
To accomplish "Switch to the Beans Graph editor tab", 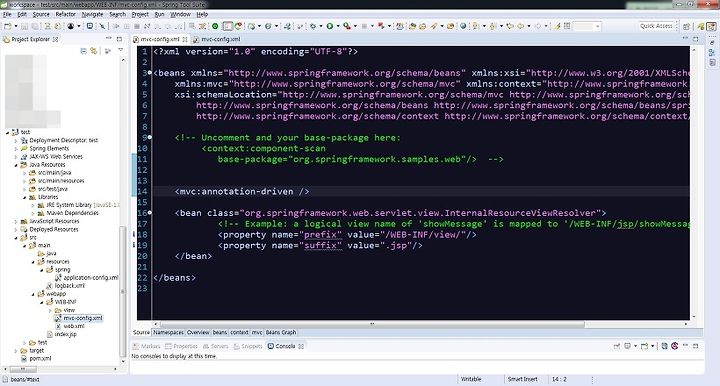I will point(281,332).
